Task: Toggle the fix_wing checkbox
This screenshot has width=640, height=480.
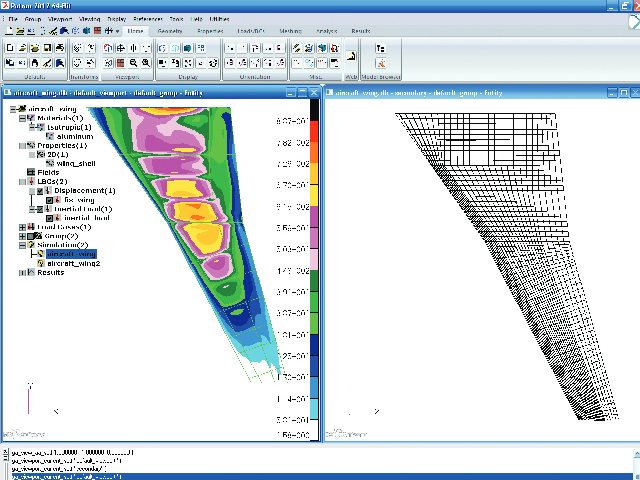Action: tap(49, 200)
